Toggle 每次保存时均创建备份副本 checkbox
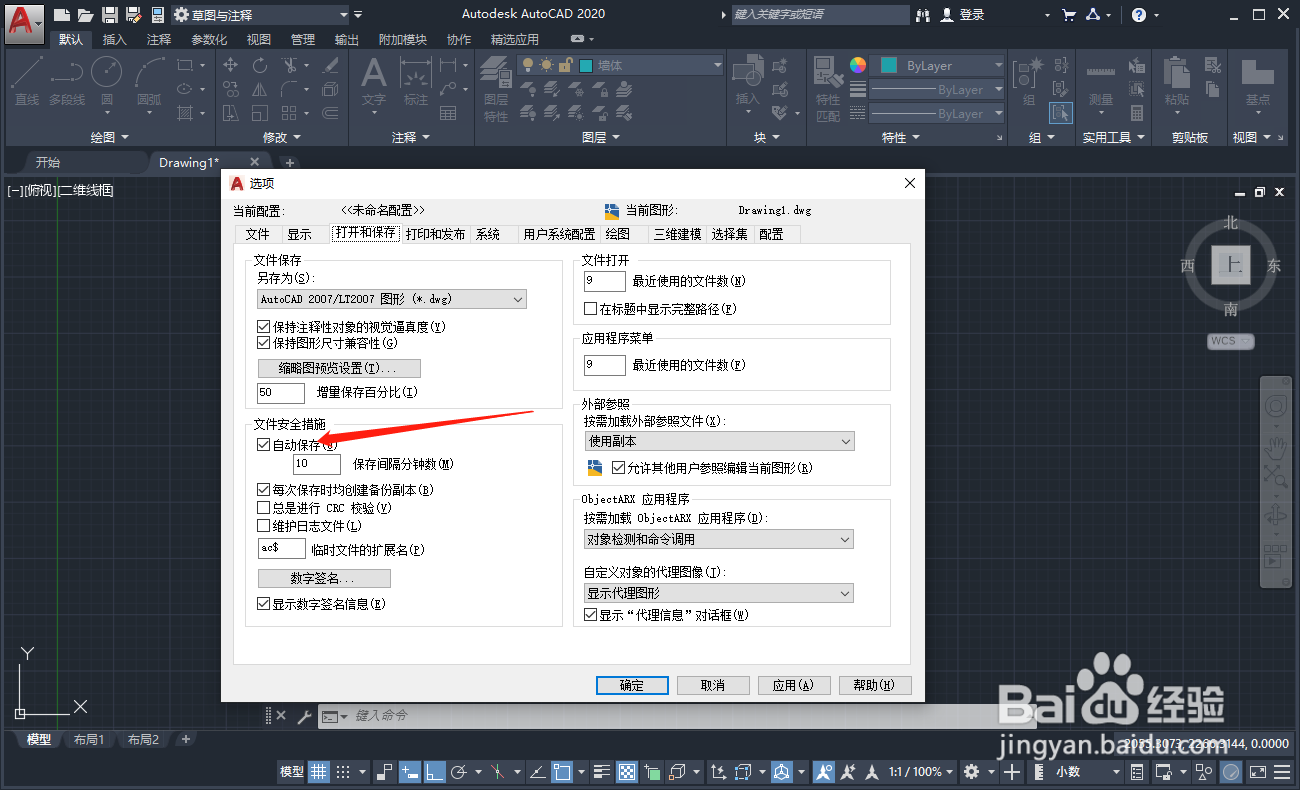The height and width of the screenshot is (790, 1300). click(264, 490)
